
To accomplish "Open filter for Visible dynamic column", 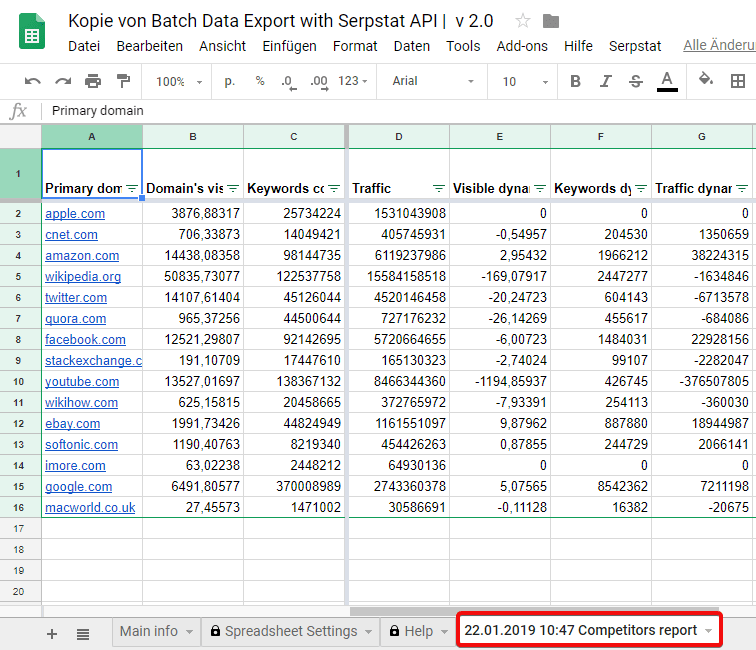I will (540, 189).
